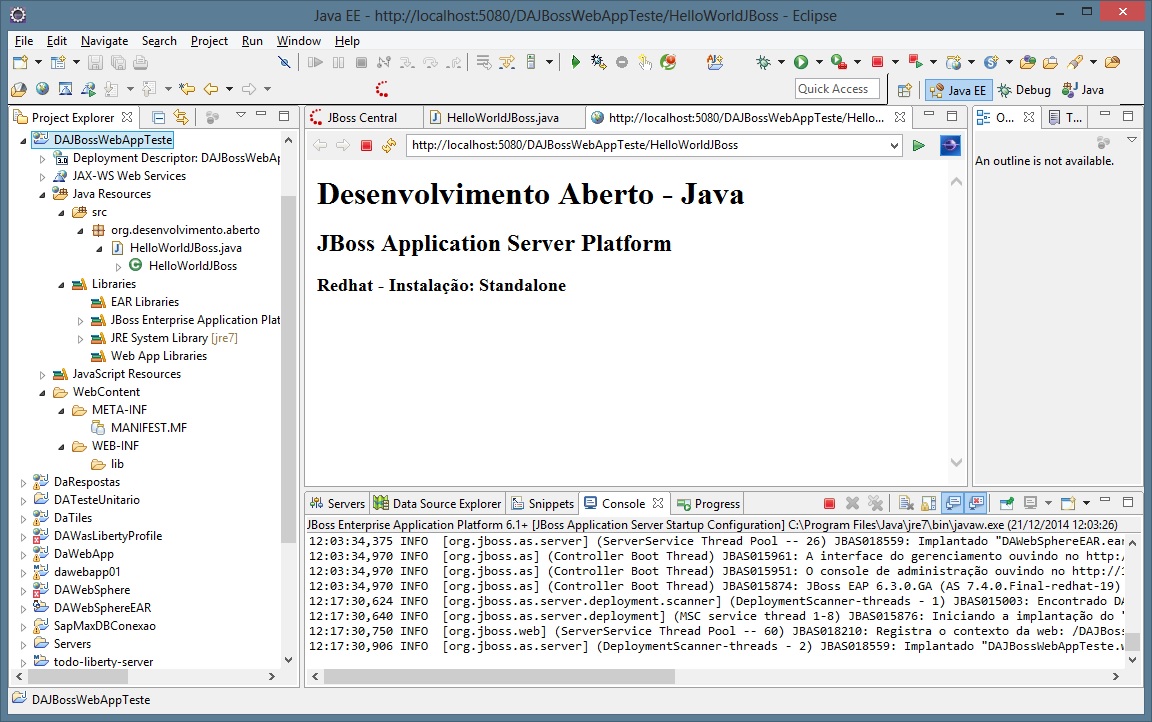
Task: Toggle Skip All Breakpoints button
Action: (284, 62)
